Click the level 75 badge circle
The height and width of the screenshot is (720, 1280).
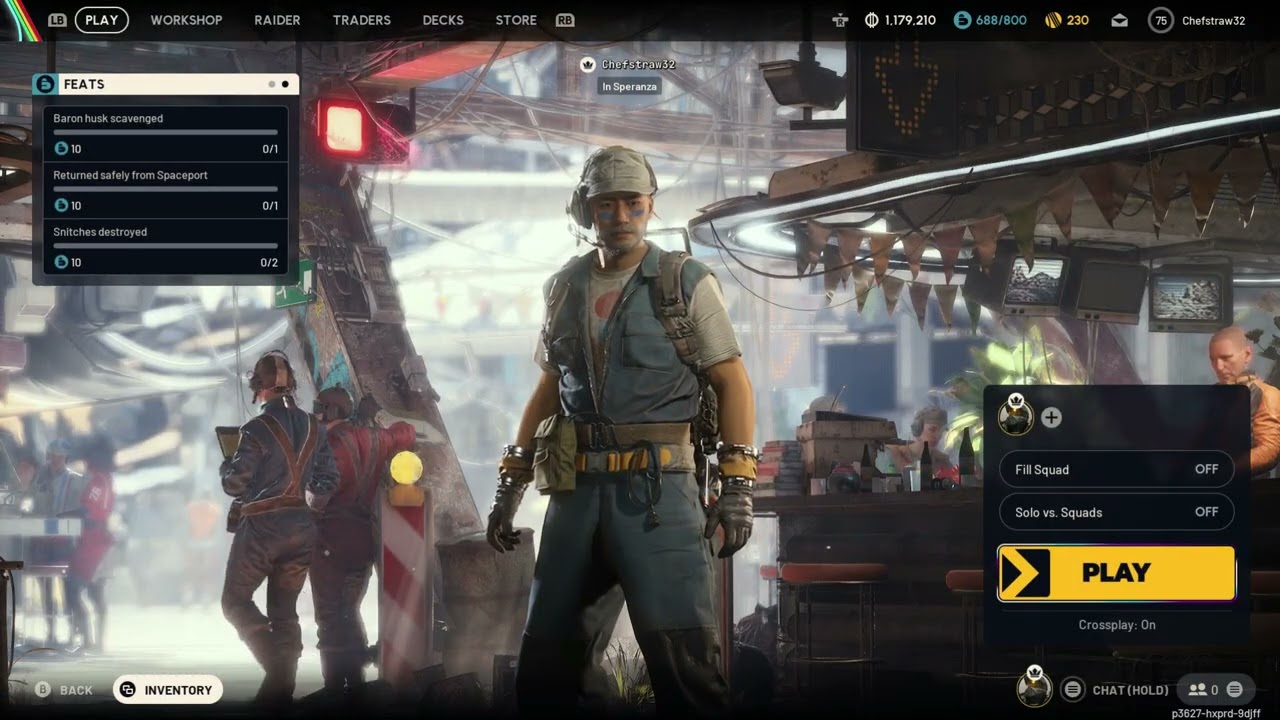point(1160,20)
